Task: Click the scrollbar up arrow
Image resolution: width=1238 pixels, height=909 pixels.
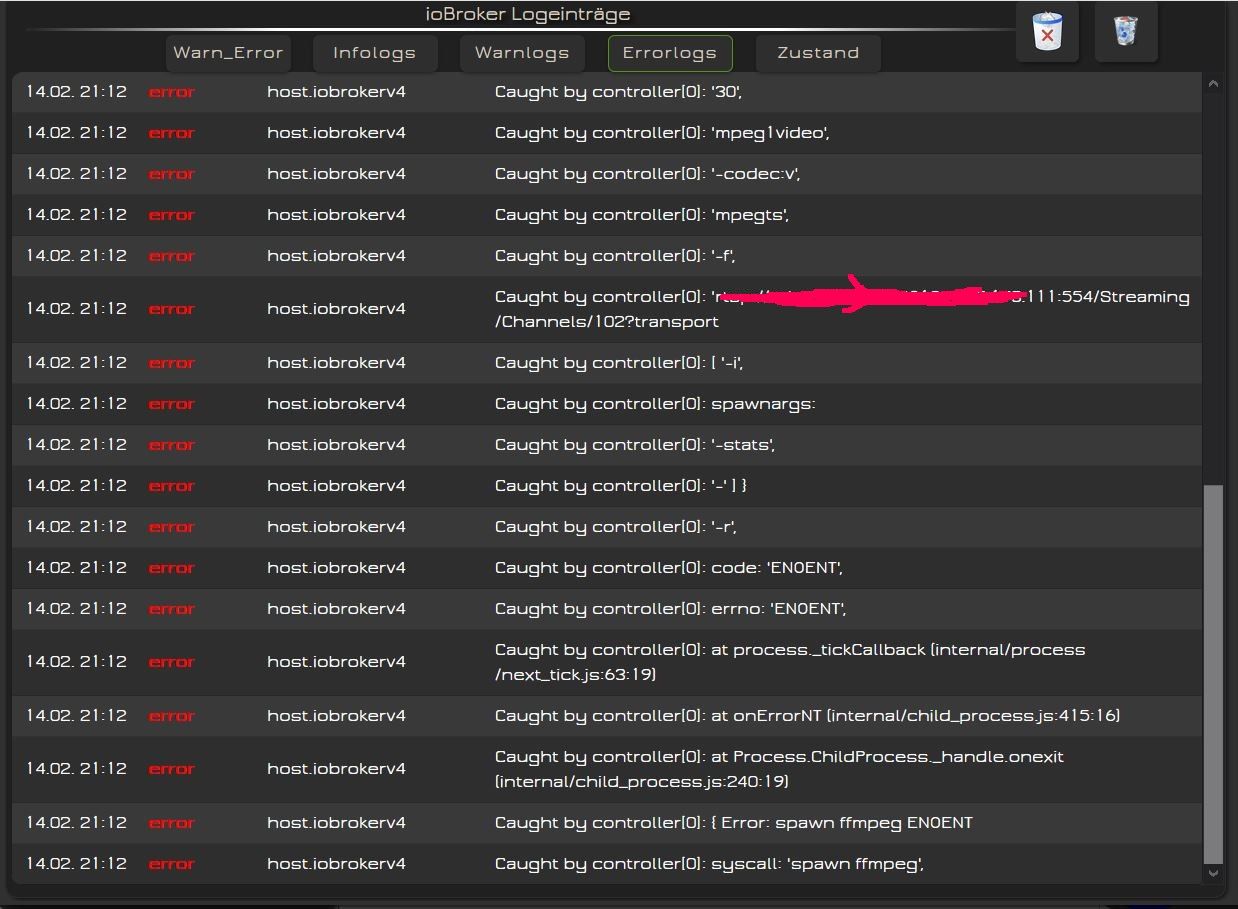Action: coord(1213,85)
